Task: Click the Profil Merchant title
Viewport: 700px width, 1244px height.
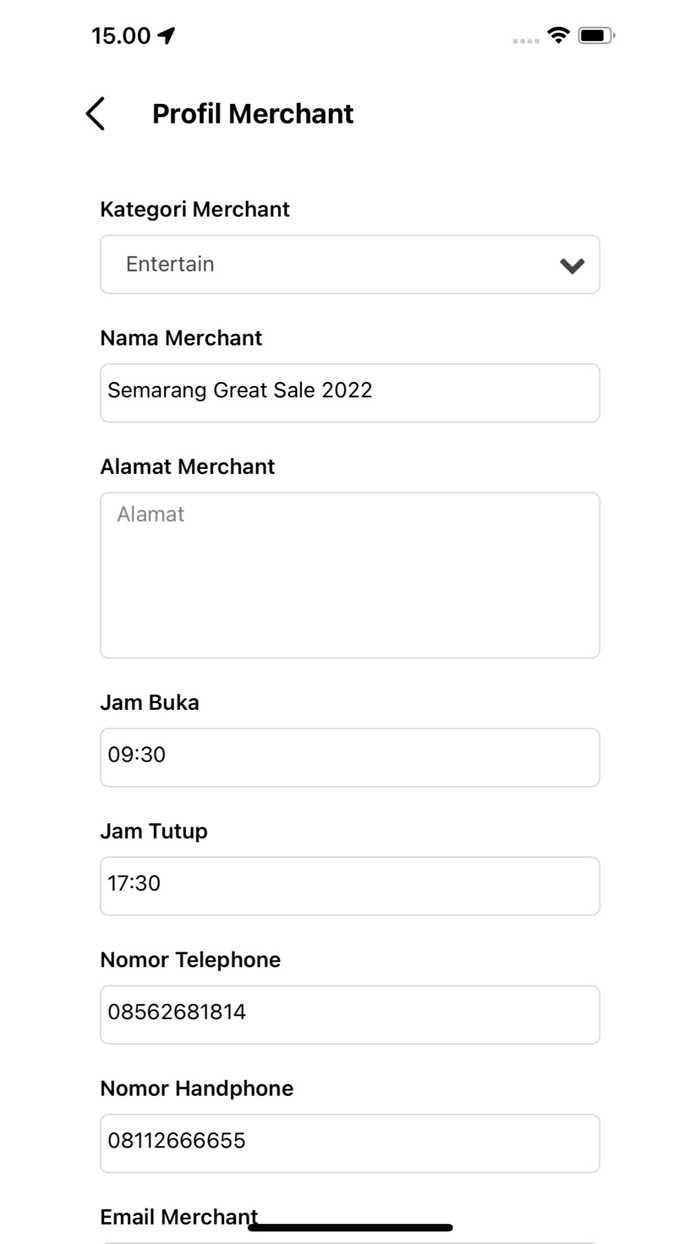Action: point(251,114)
